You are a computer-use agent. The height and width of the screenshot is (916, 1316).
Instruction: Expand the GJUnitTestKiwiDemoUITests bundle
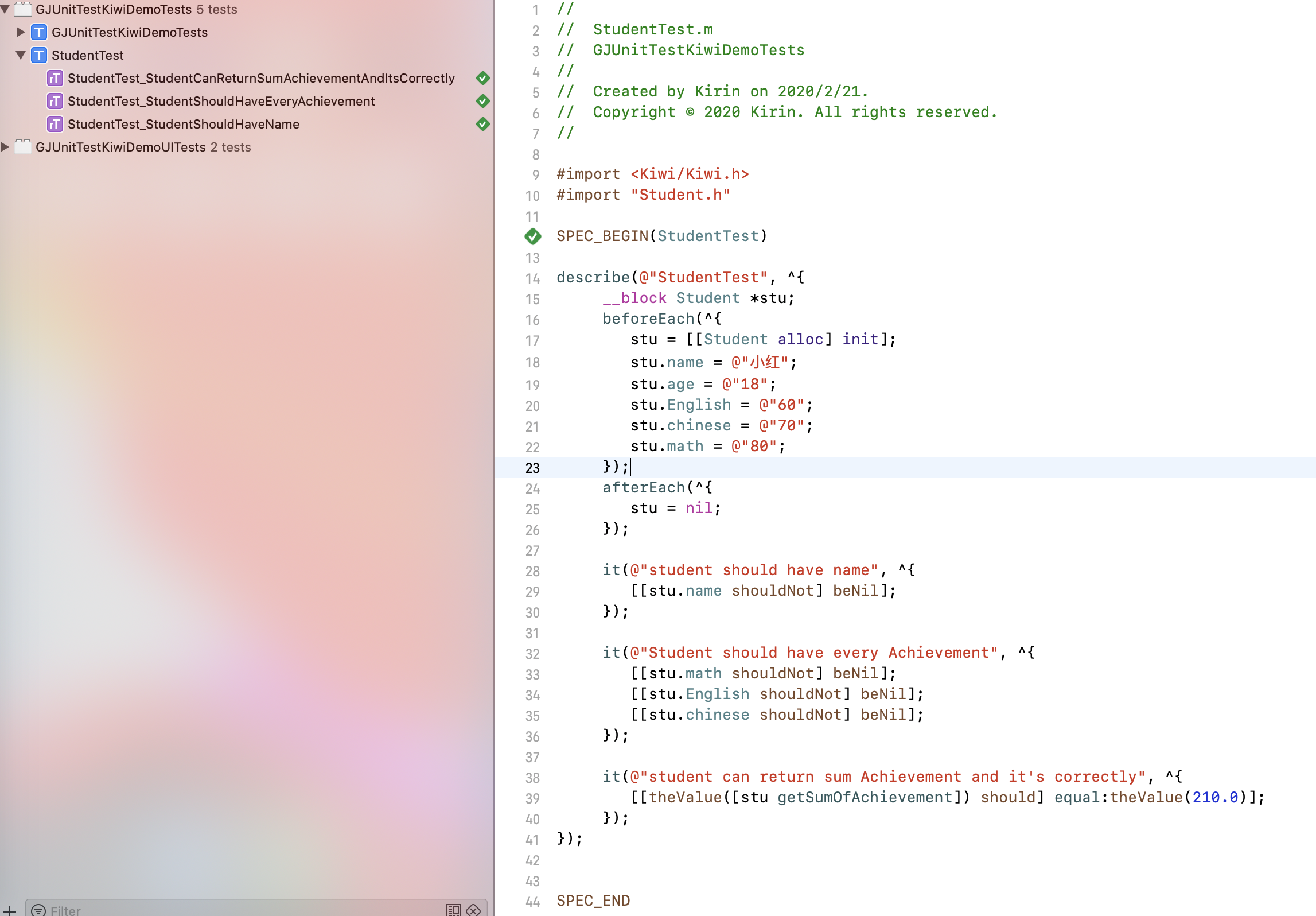pos(5,147)
